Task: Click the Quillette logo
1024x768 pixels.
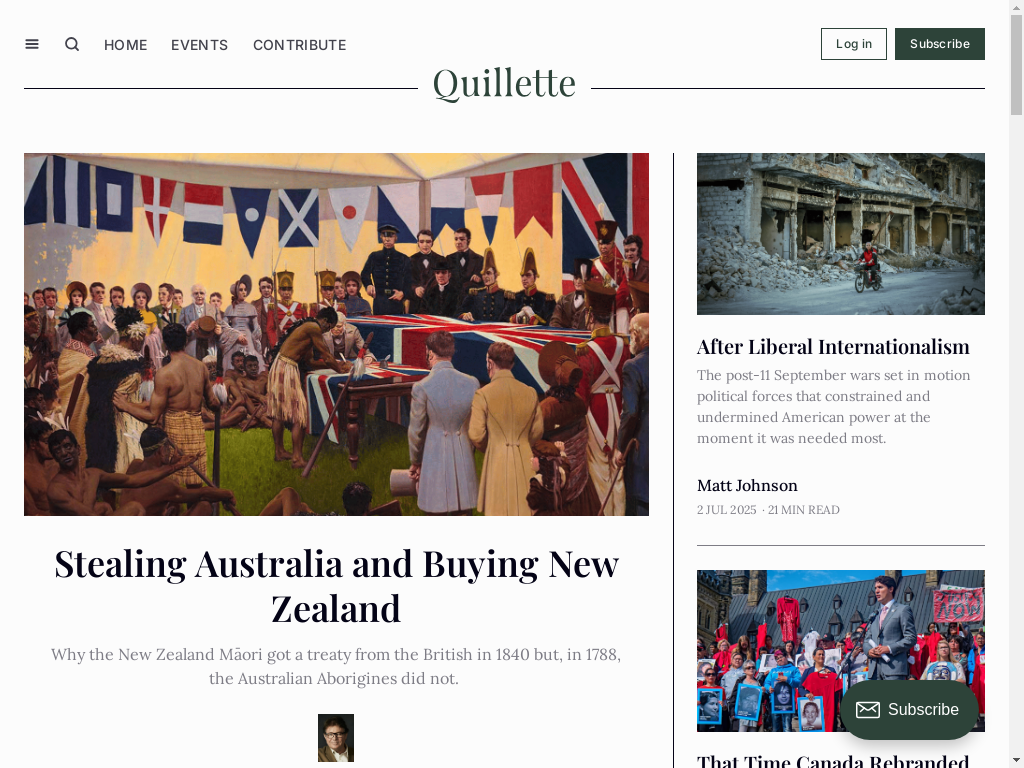Action: [x=504, y=83]
